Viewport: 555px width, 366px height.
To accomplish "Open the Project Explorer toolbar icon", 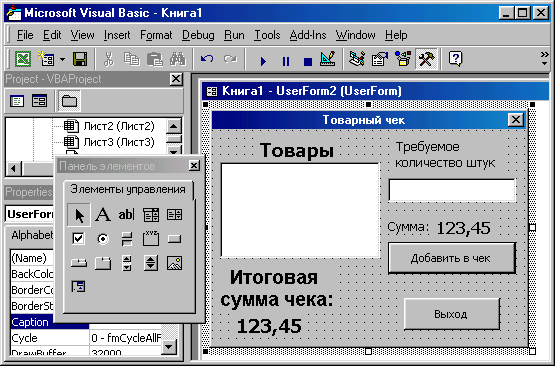I will [357, 59].
